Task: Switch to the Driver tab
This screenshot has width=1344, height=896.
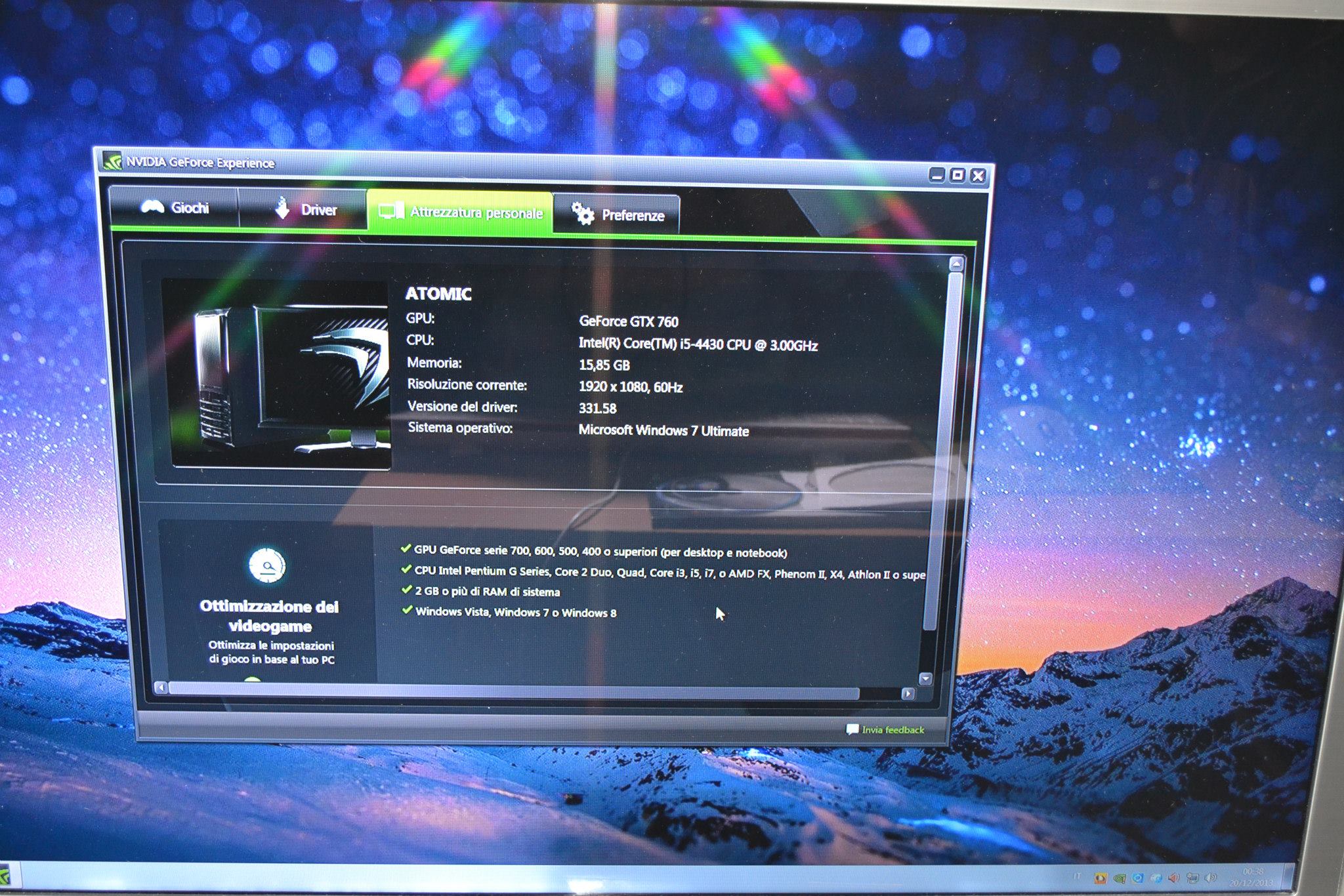Action: 304,210
